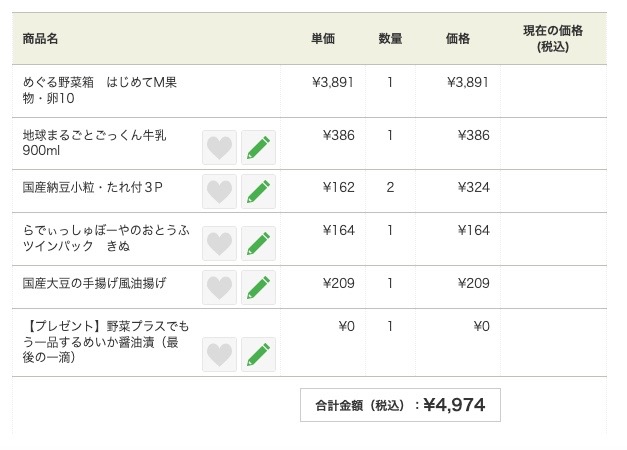The image size is (627, 450).
Task: Favorite the 地球まるごとごっくん牛乳 item
Action: click(220, 148)
